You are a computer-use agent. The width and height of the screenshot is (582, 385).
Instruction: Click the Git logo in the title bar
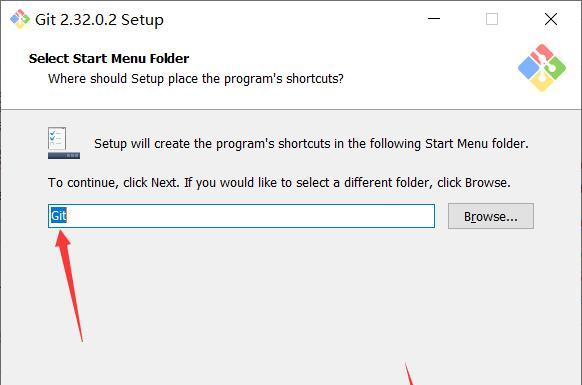point(20,19)
